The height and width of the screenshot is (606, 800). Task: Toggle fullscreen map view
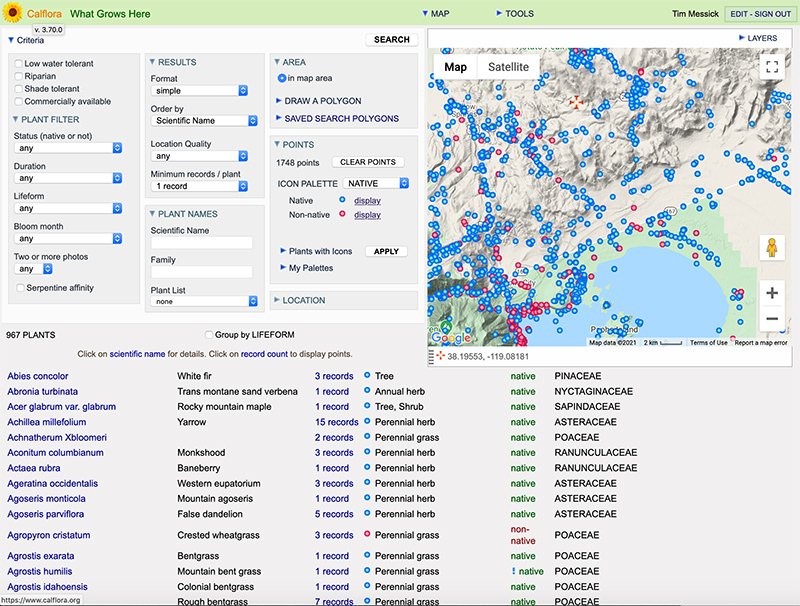point(771,67)
